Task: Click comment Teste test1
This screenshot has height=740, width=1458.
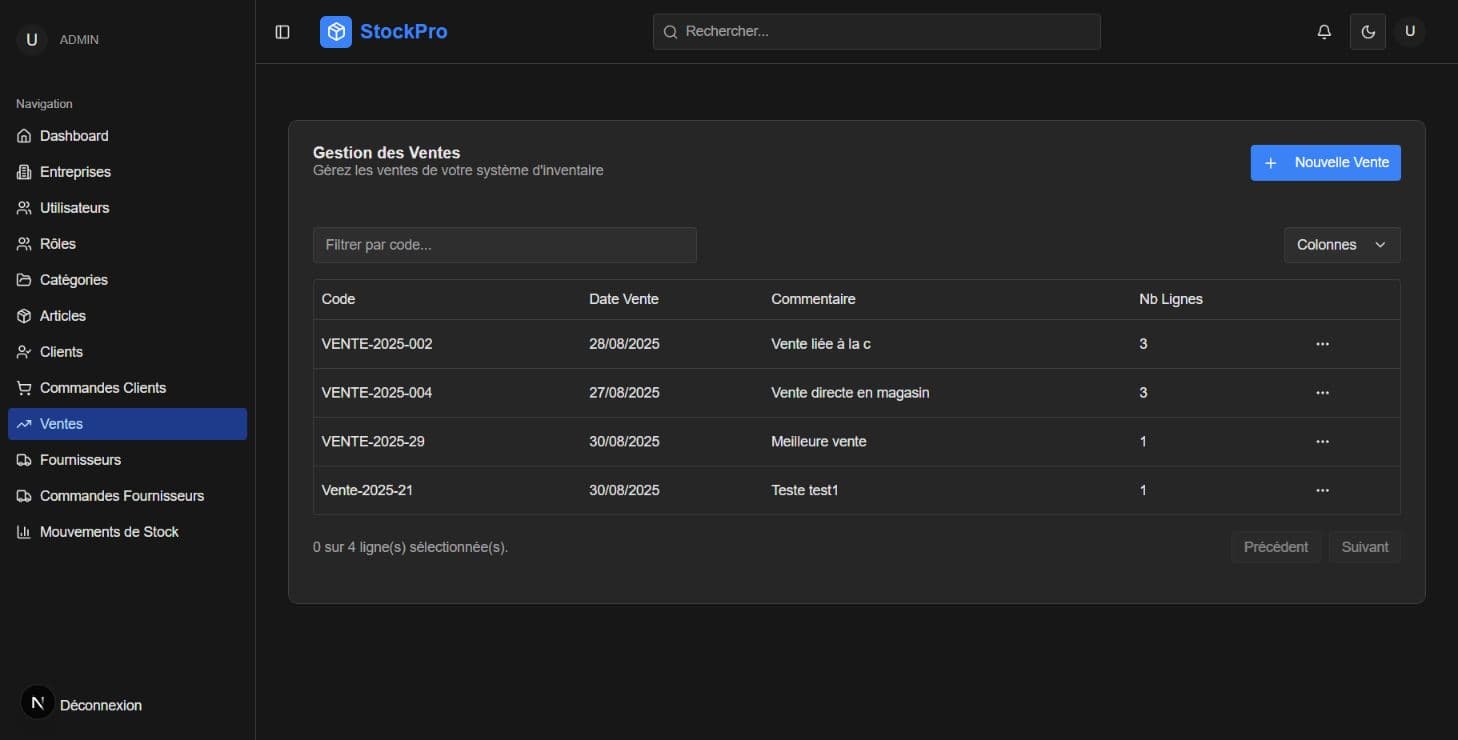Action: point(804,490)
